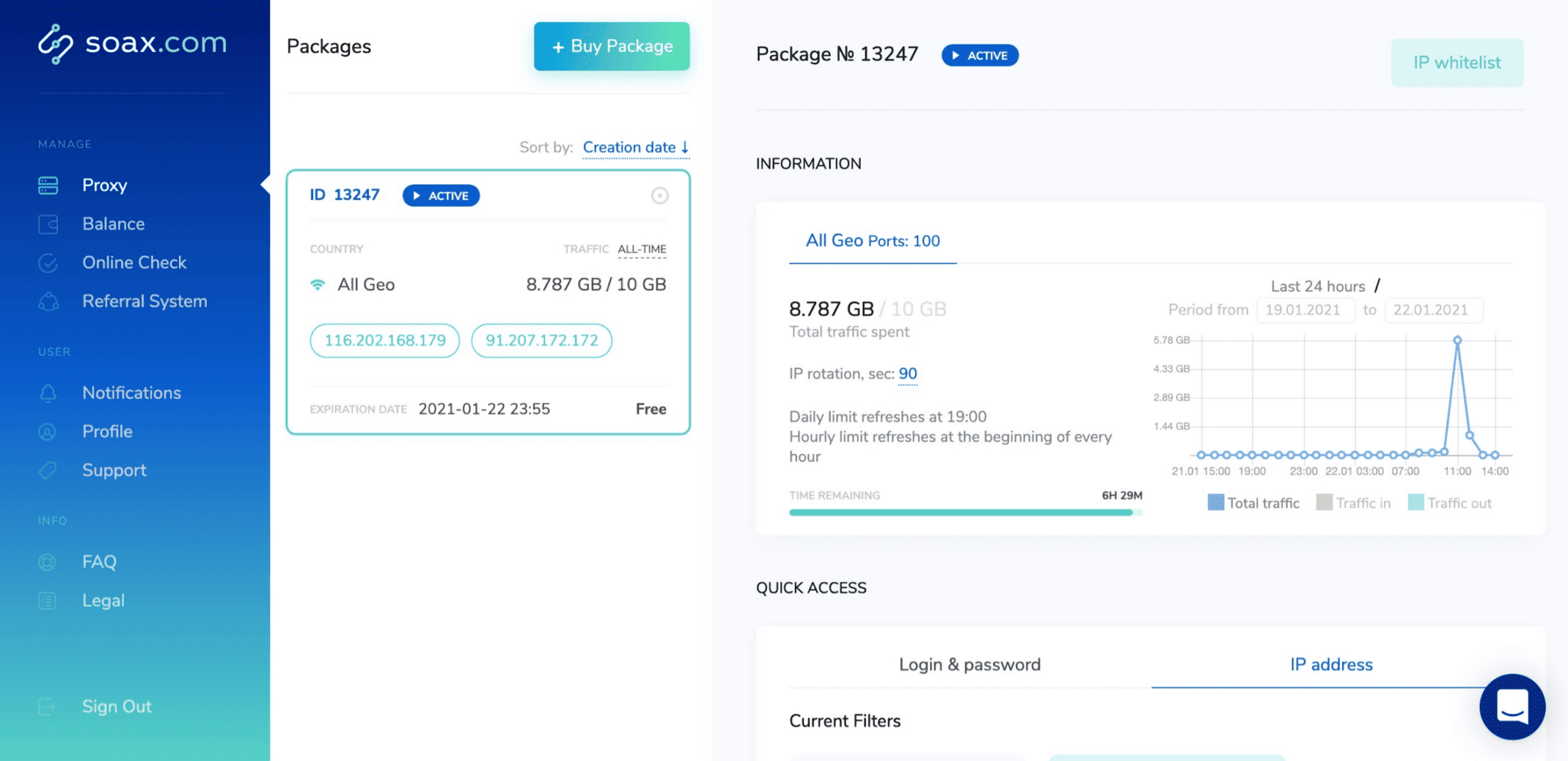This screenshot has height=761, width=1568.
Task: Open the Balance page icon
Action: click(x=48, y=224)
